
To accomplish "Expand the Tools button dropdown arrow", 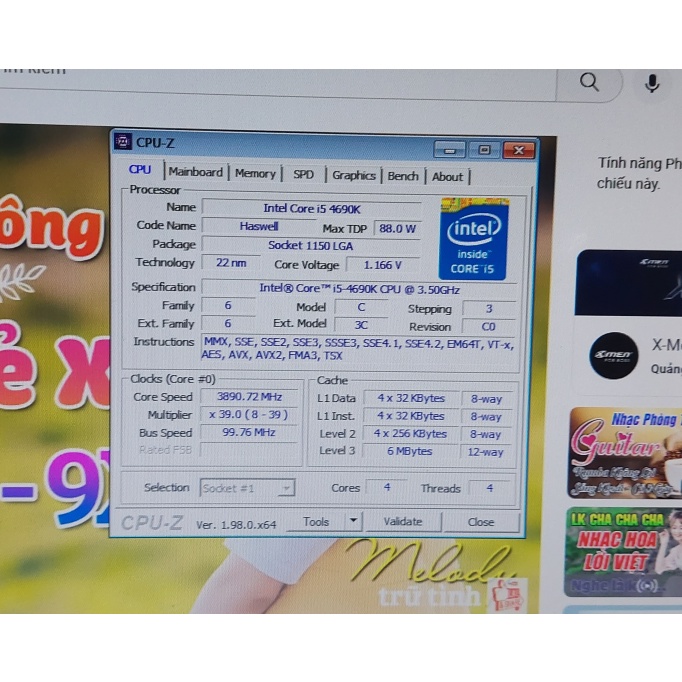I will pos(352,521).
